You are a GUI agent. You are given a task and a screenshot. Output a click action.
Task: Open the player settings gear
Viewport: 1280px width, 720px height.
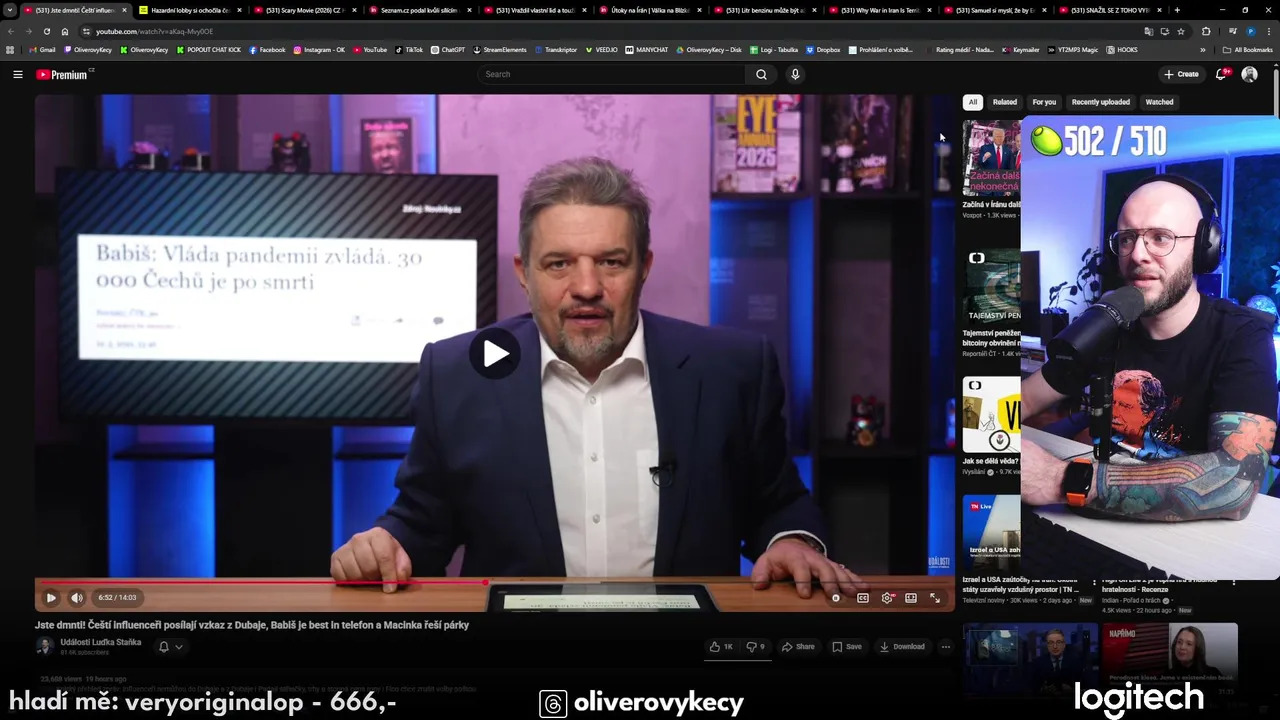click(887, 598)
